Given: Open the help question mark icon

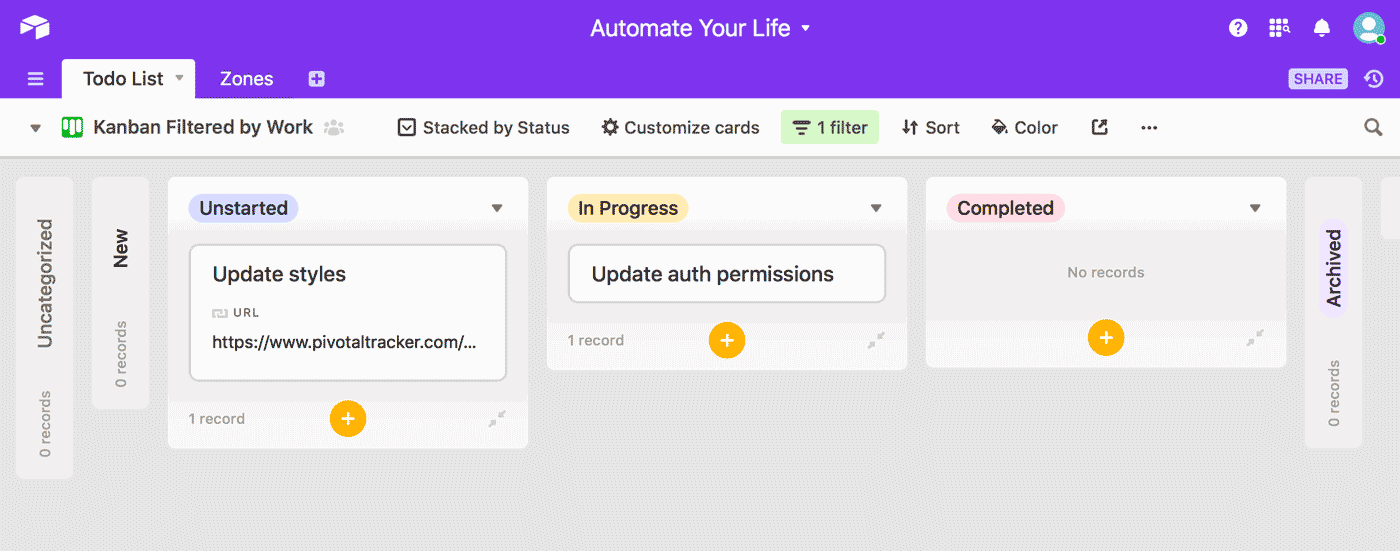Looking at the screenshot, I should pos(1238,28).
